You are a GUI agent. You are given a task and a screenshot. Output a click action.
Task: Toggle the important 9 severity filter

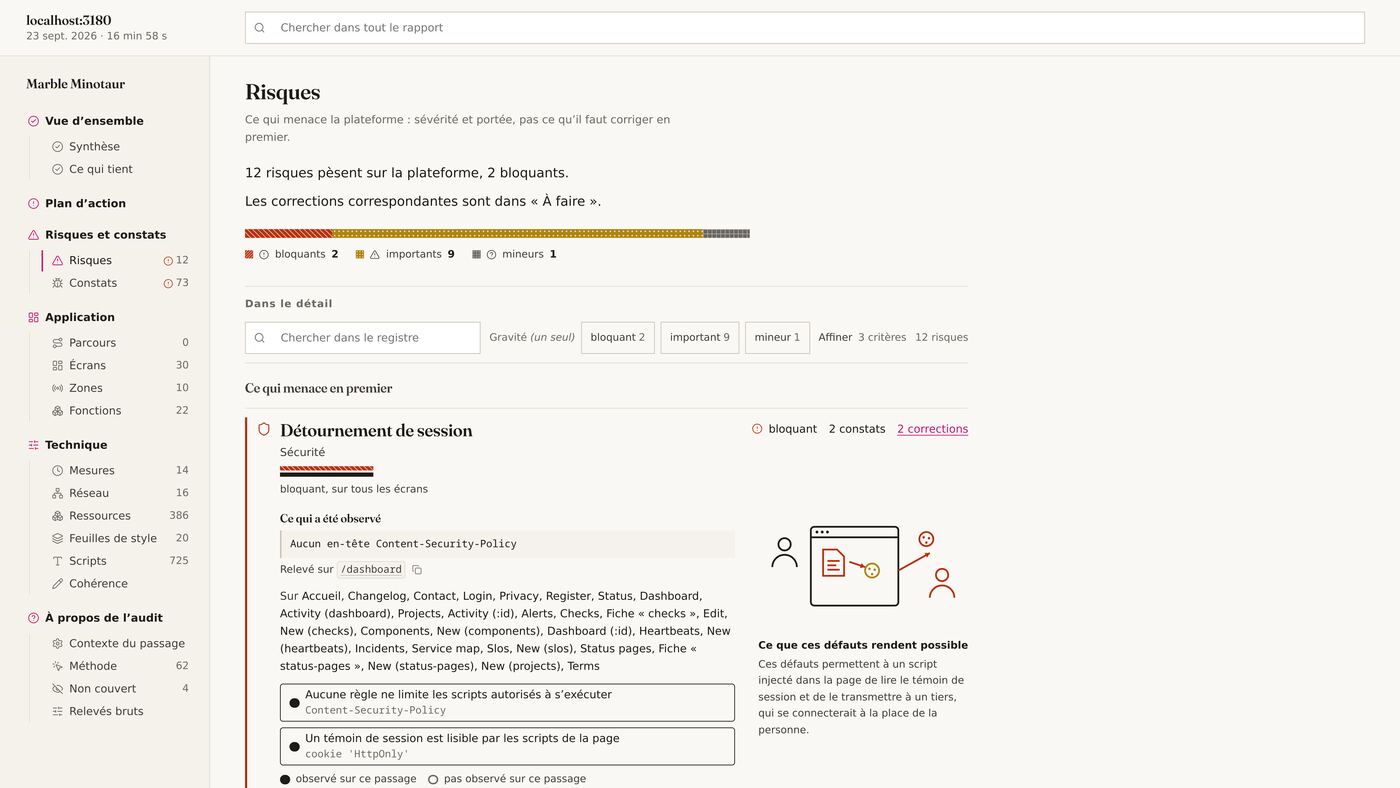(x=700, y=338)
